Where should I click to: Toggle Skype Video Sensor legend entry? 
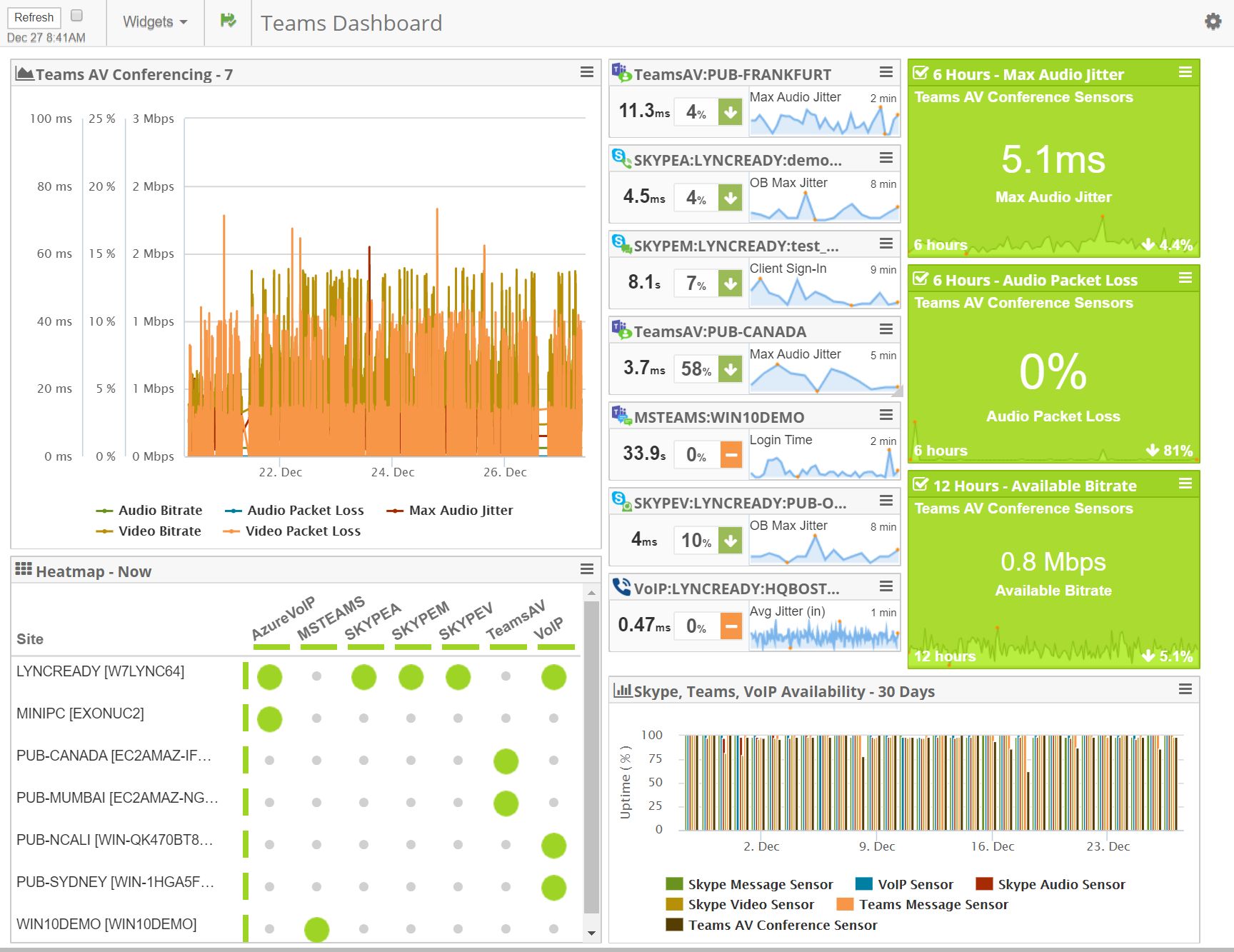pyautogui.click(x=740, y=904)
